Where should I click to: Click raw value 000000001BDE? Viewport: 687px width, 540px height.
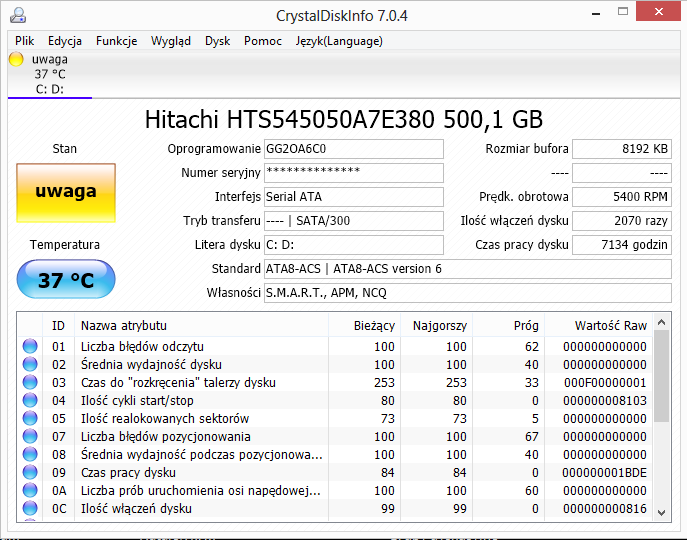tap(605, 472)
